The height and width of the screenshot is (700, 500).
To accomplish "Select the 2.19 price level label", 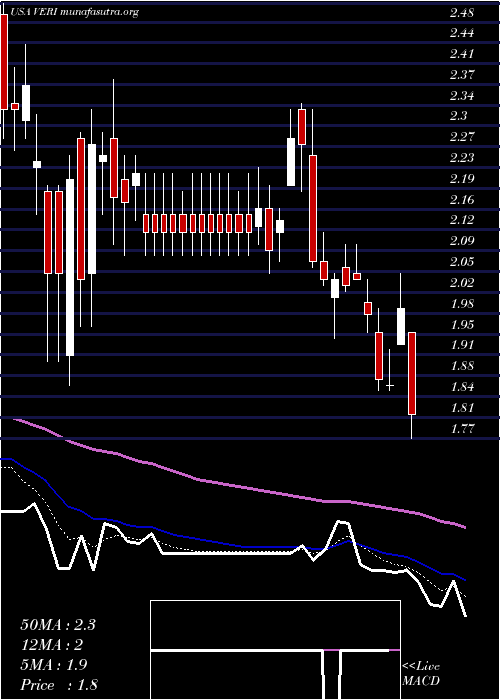I will [x=462, y=179].
